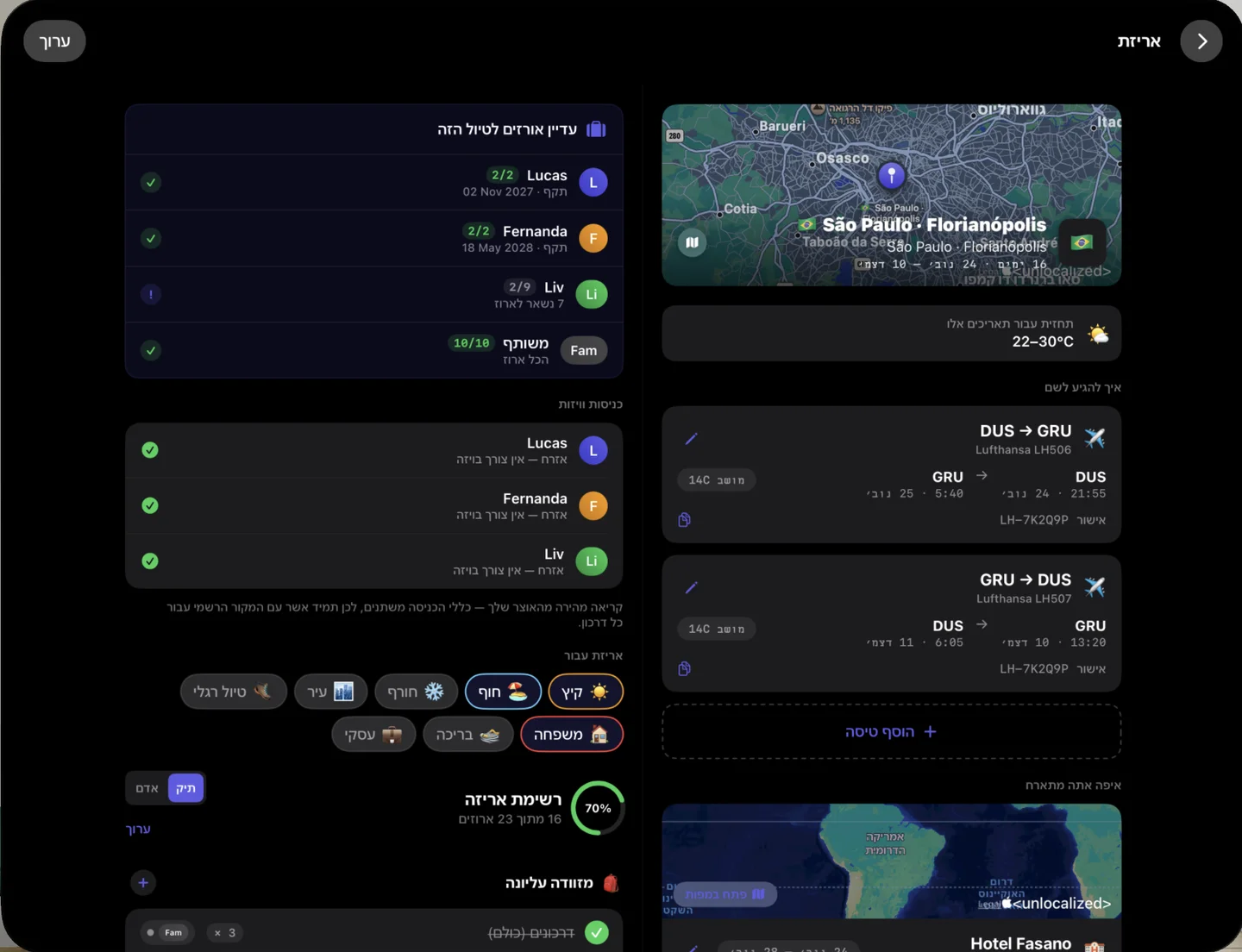Viewport: 1242px width, 952px height.
Task: Click Fernanda avatar in visa entries list
Action: (x=593, y=506)
